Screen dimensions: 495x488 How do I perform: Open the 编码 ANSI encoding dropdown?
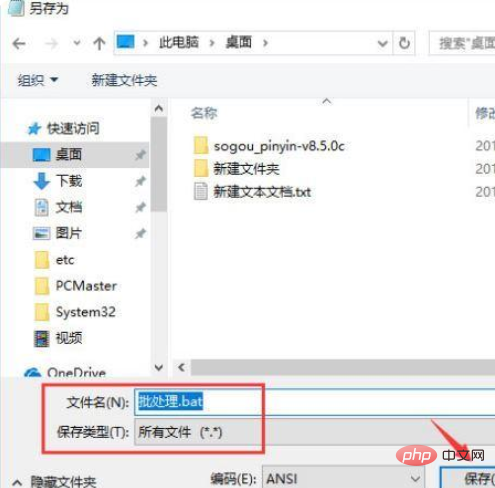point(343,479)
